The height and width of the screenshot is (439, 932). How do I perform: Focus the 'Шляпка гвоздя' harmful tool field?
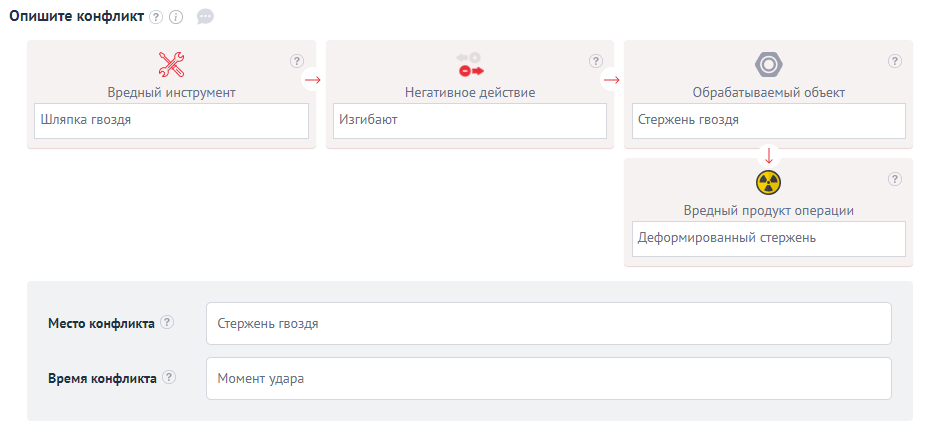click(x=171, y=121)
